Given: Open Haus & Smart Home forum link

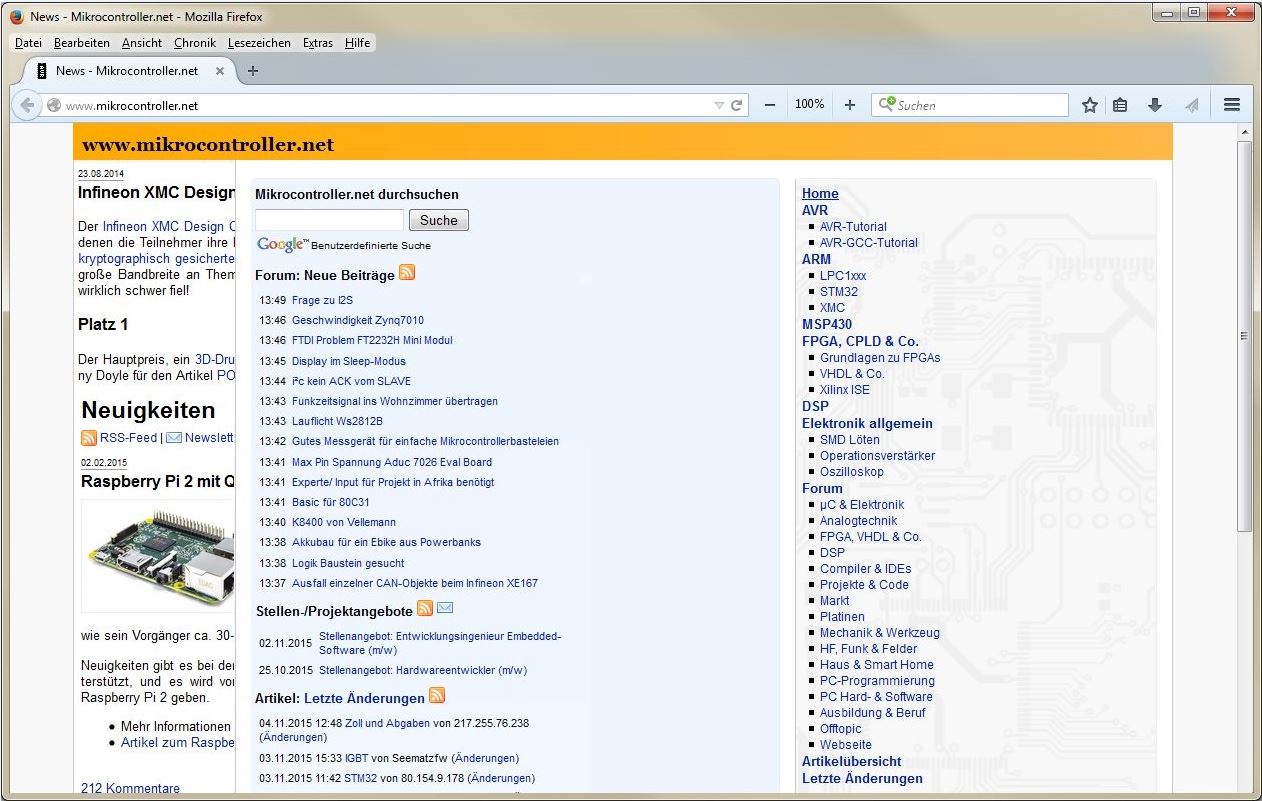Looking at the screenshot, I should click(877, 665).
